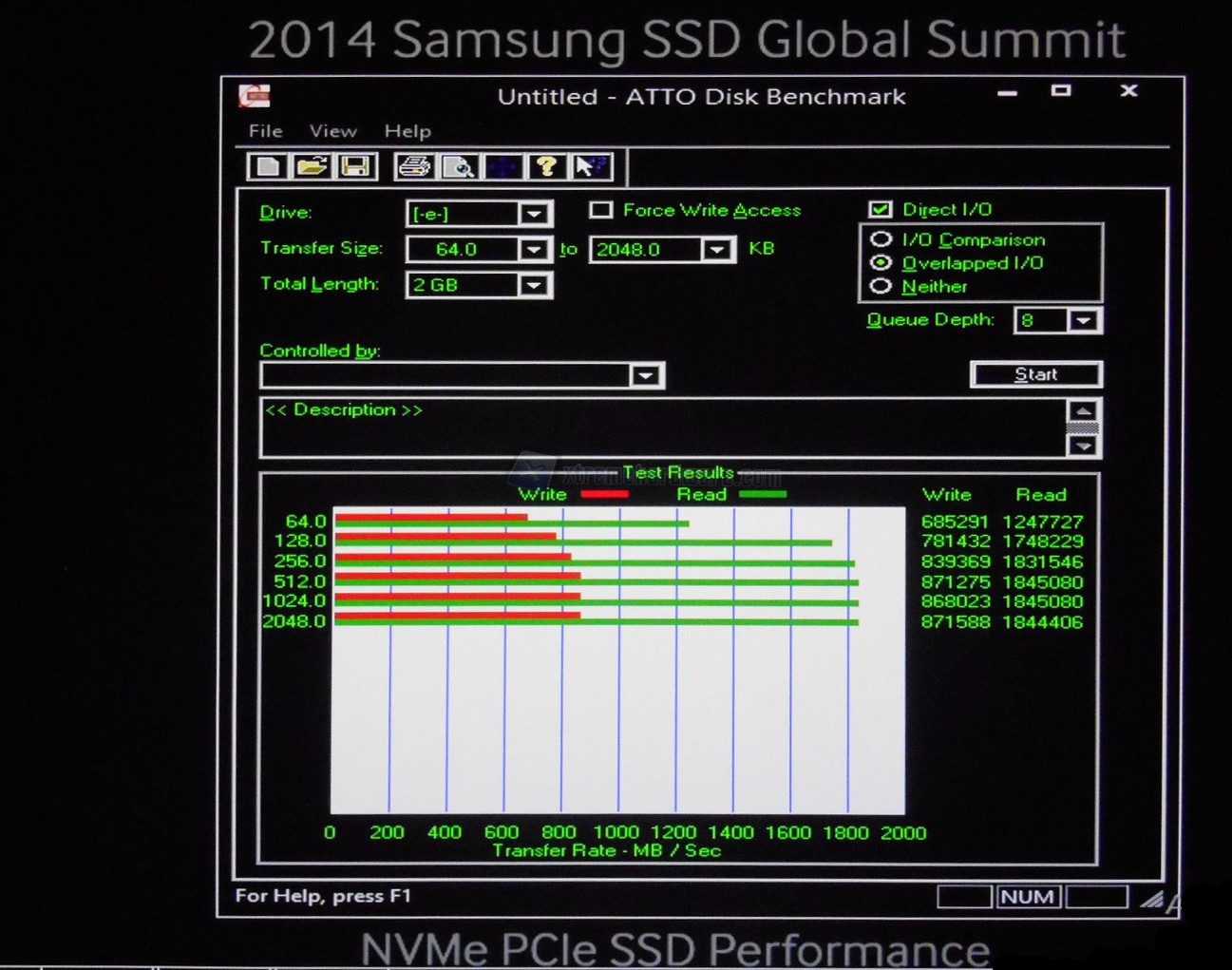Activate the context help pointer icon
Screen dimensions: 1232x970
[590, 167]
